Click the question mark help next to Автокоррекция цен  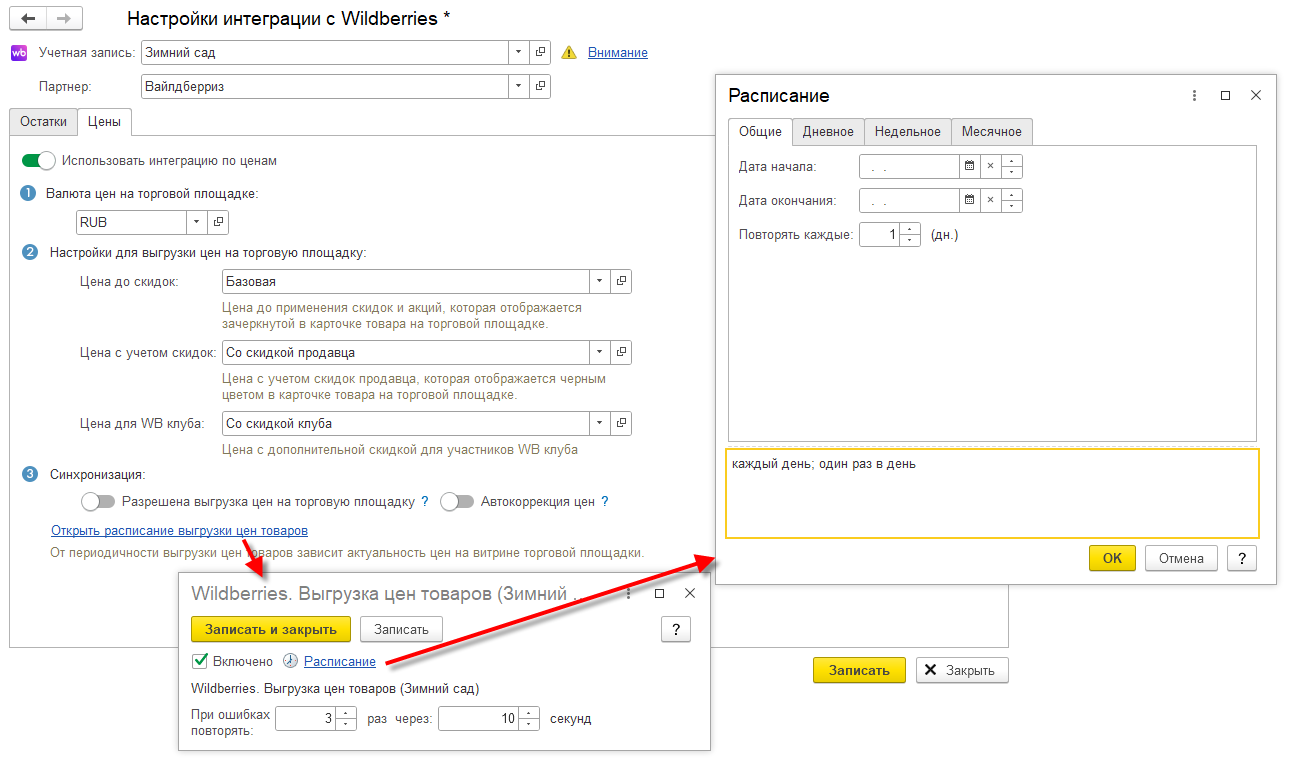(605, 502)
